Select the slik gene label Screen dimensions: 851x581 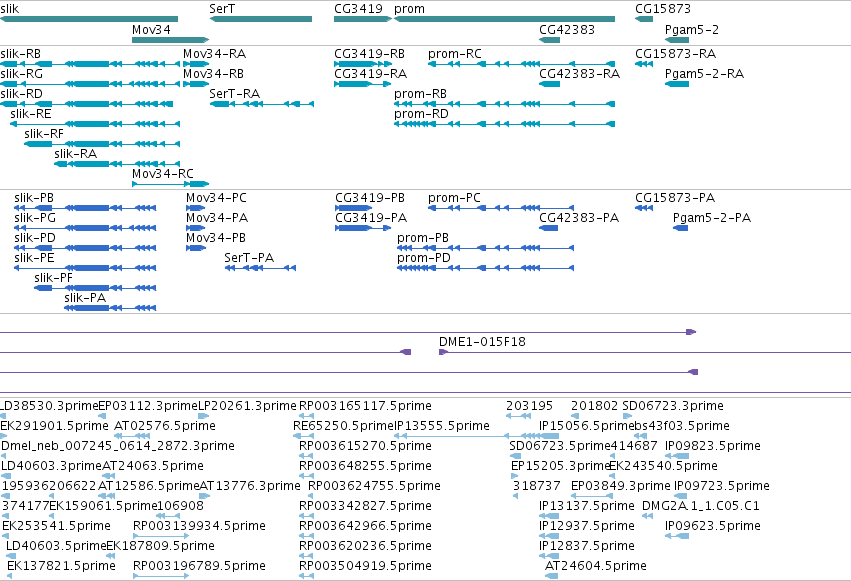tap(10, 9)
